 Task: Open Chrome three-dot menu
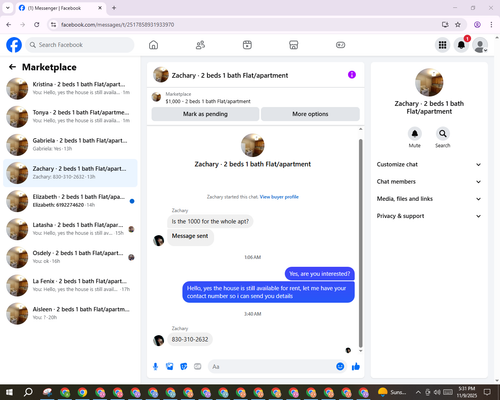click(x=491, y=25)
